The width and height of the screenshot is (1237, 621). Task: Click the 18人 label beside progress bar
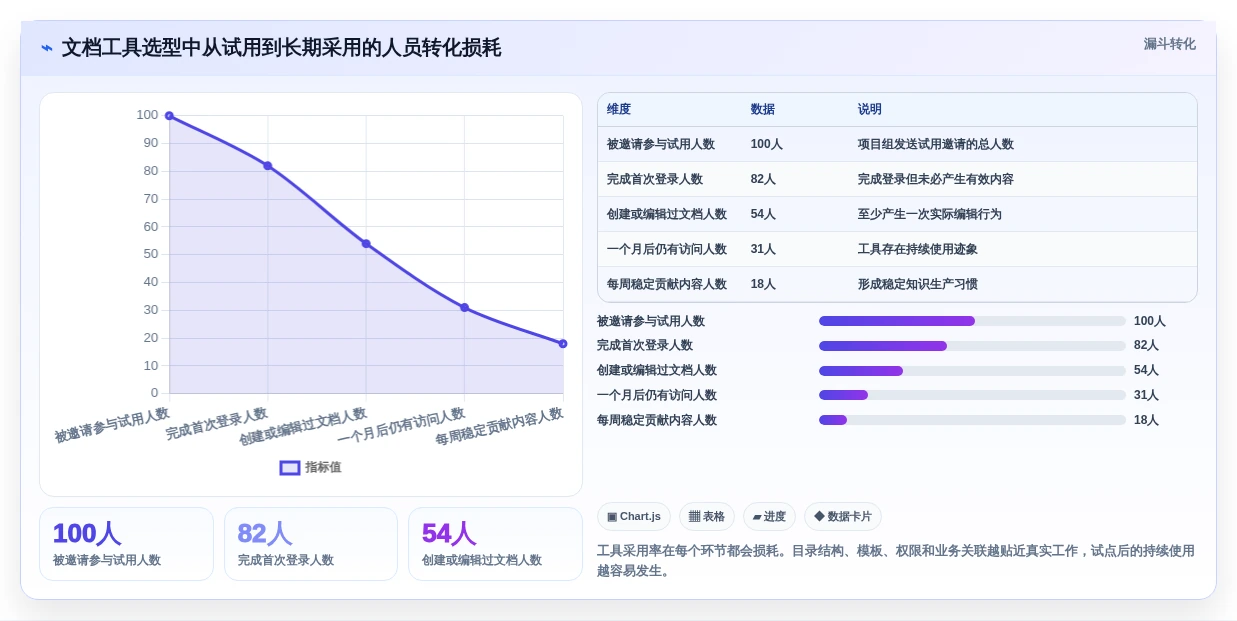point(1146,420)
